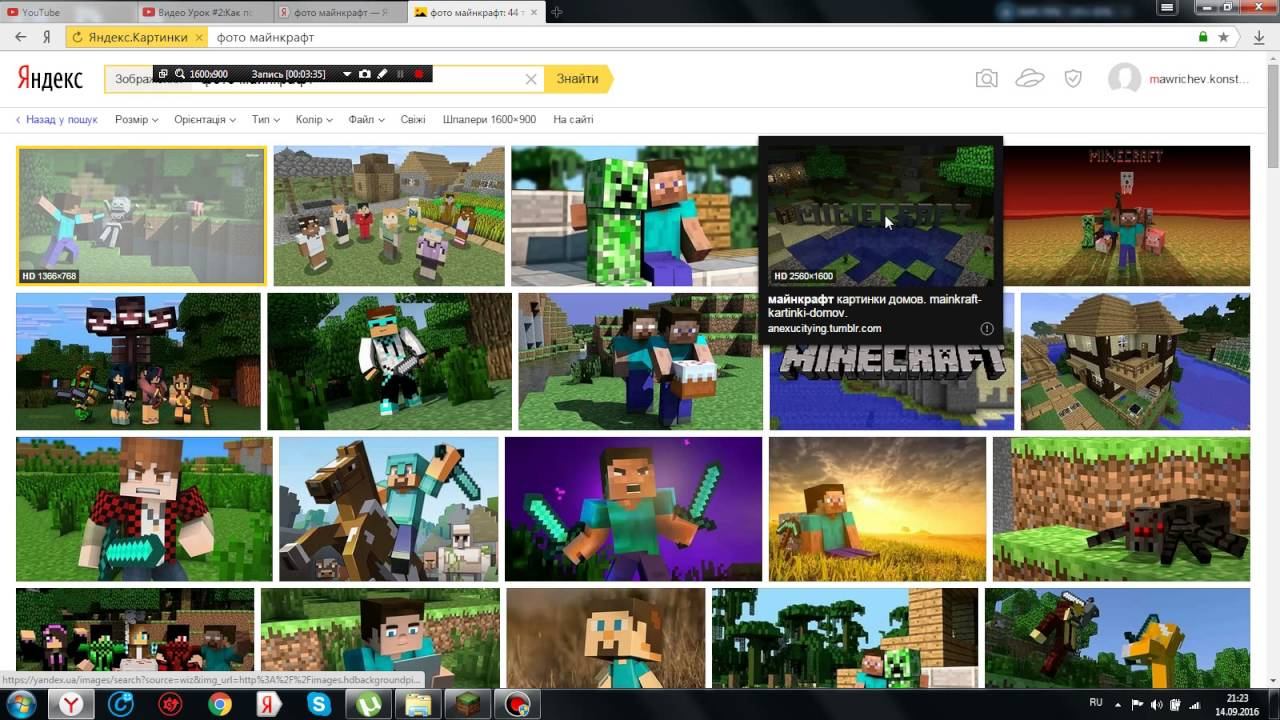Clear the search query with the X
The image size is (1280, 720).
[x=531, y=79]
